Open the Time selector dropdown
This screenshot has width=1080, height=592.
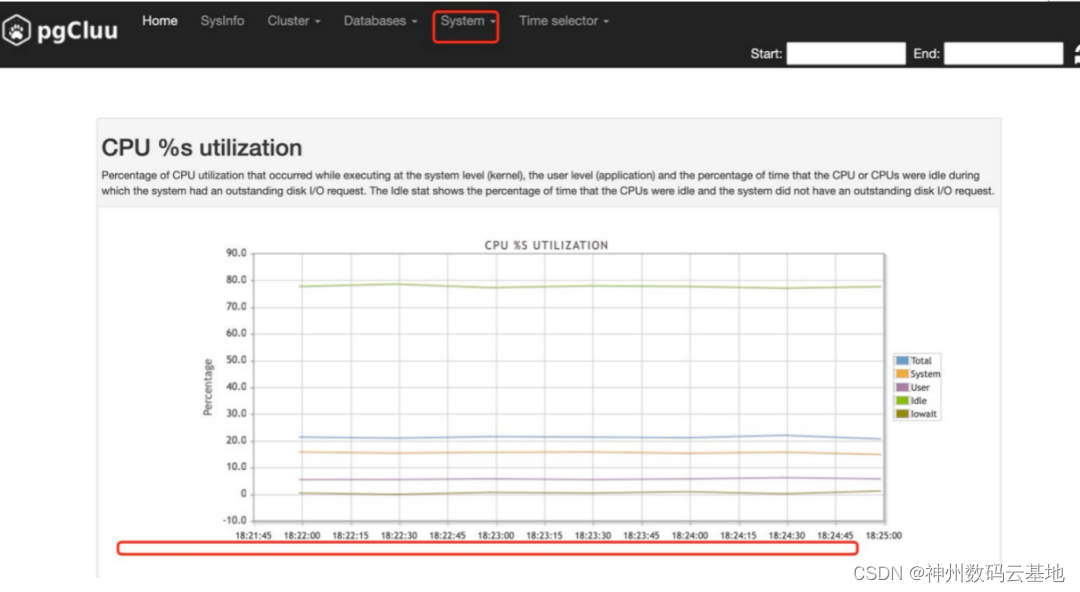pyautogui.click(x=564, y=21)
